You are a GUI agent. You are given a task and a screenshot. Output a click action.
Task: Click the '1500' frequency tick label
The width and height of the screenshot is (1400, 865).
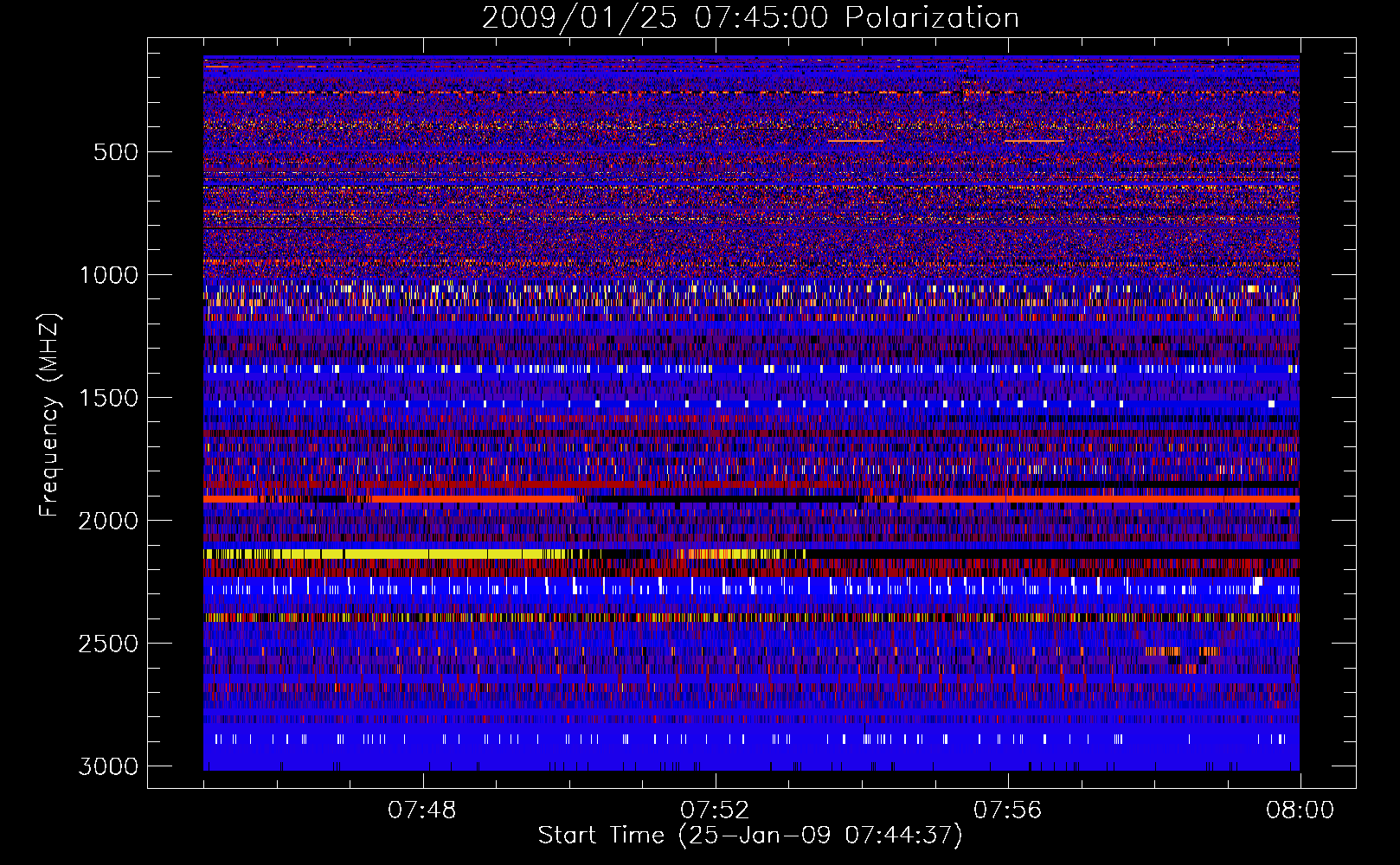coord(108,398)
